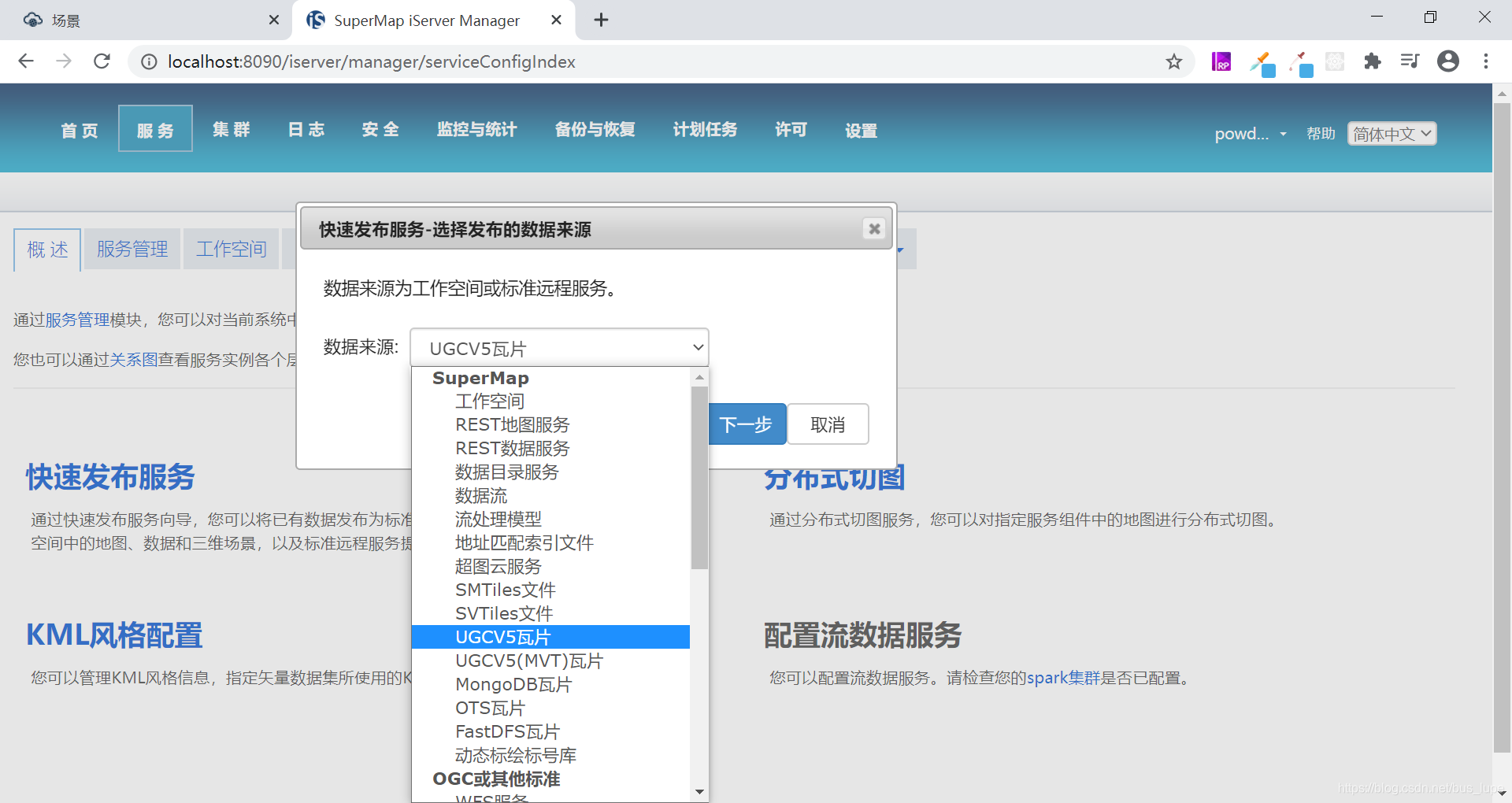Select REST地图服务 option
The image size is (1512, 803).
point(550,425)
